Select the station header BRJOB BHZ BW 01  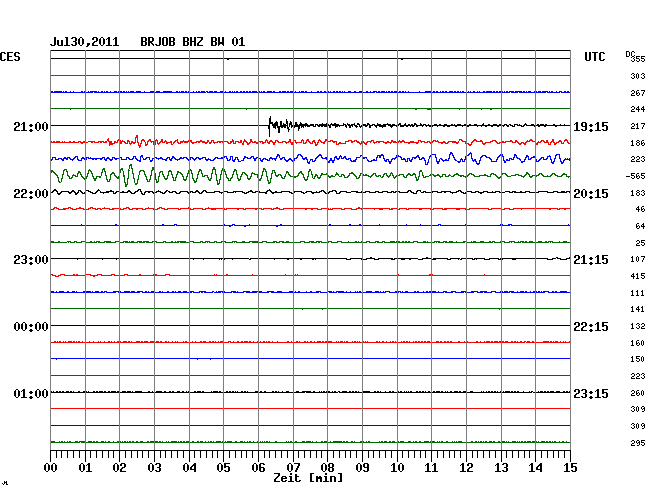tap(193, 42)
